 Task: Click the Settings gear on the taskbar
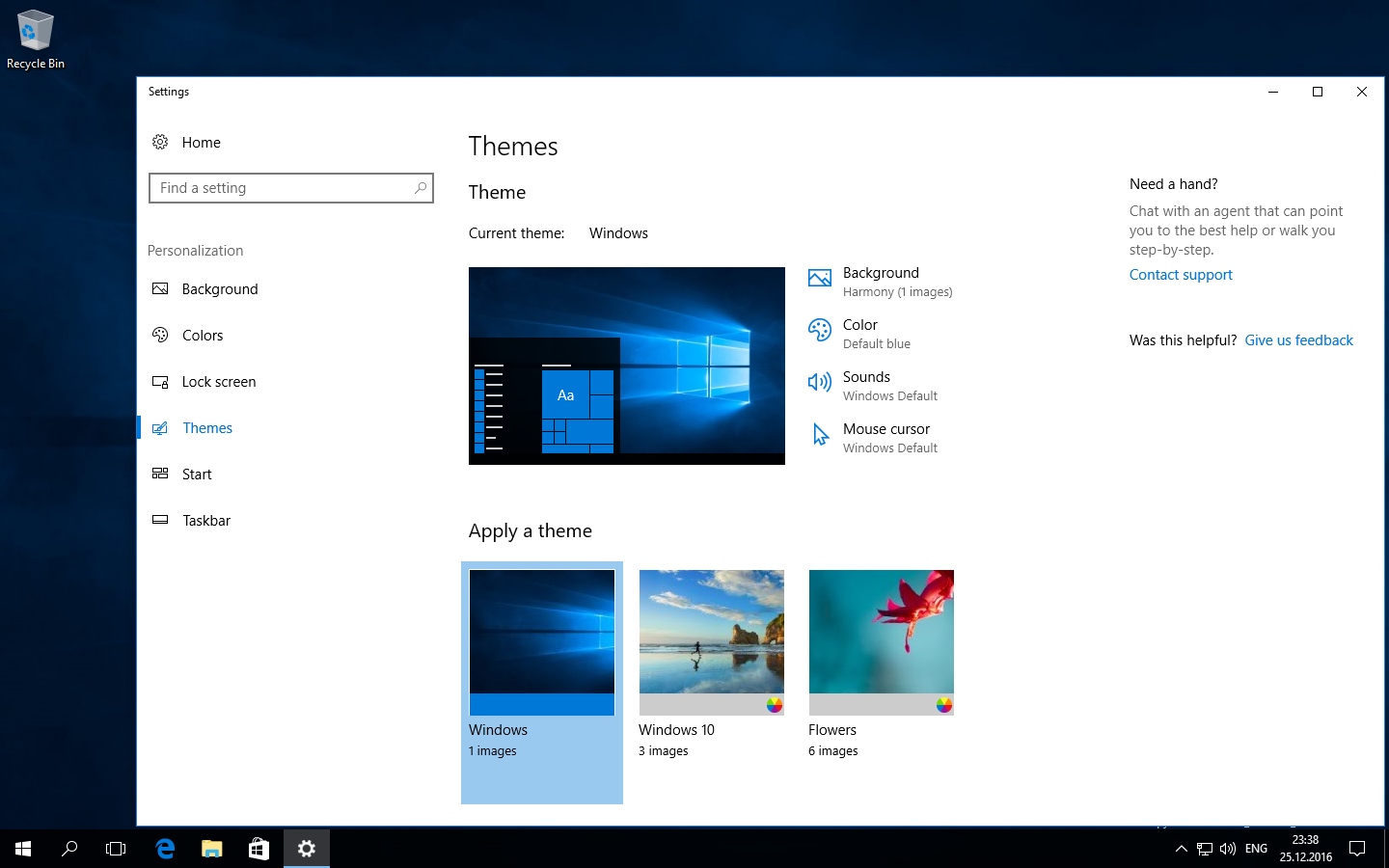tap(307, 849)
